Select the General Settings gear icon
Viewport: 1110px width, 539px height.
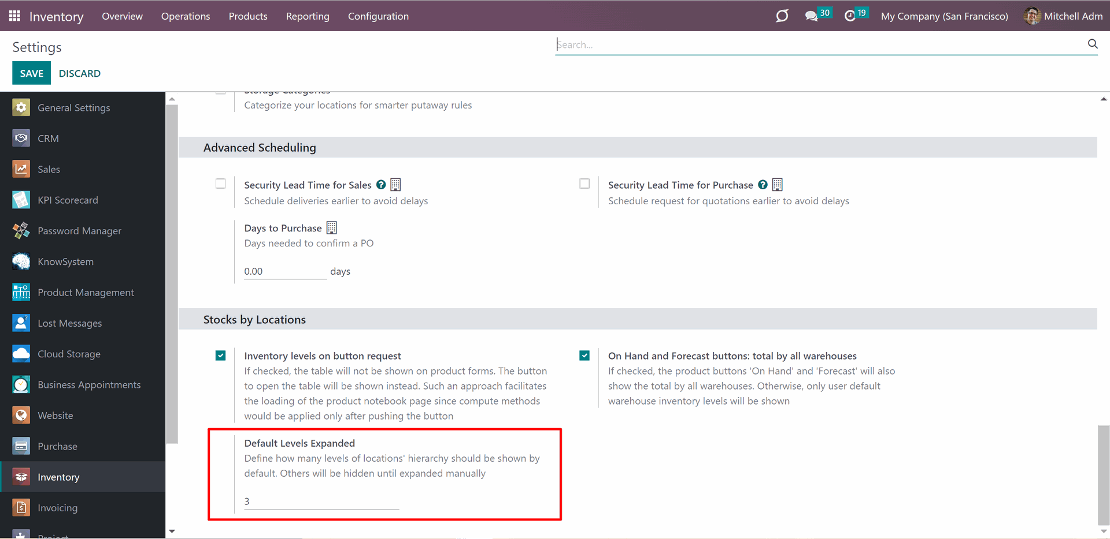pyautogui.click(x=21, y=108)
